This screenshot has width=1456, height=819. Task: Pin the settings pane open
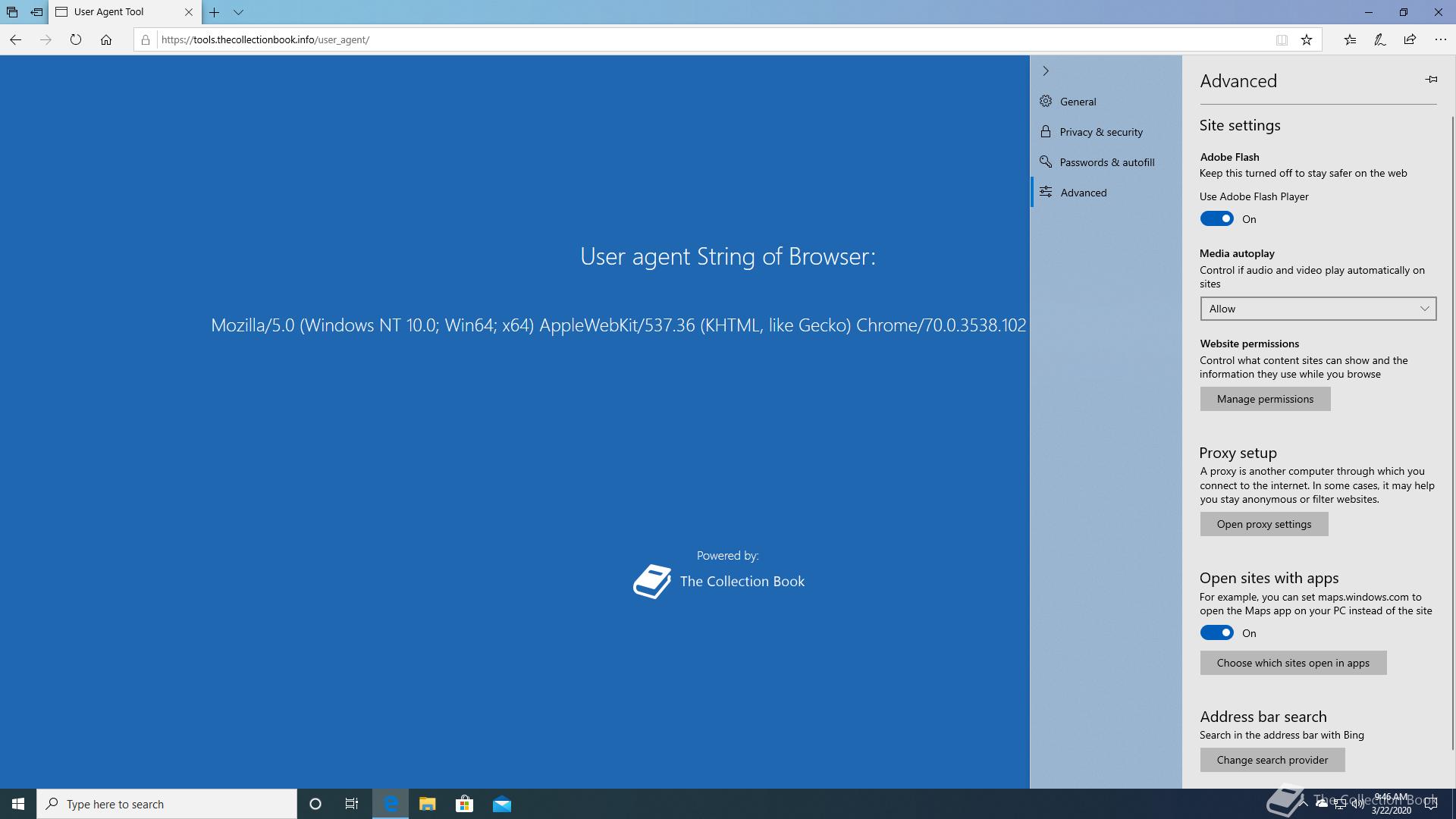pos(1431,79)
